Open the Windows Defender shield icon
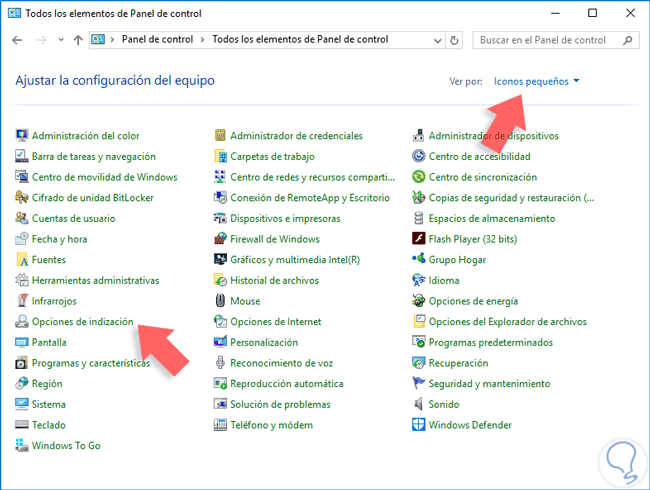This screenshot has width=650, height=490. click(419, 425)
